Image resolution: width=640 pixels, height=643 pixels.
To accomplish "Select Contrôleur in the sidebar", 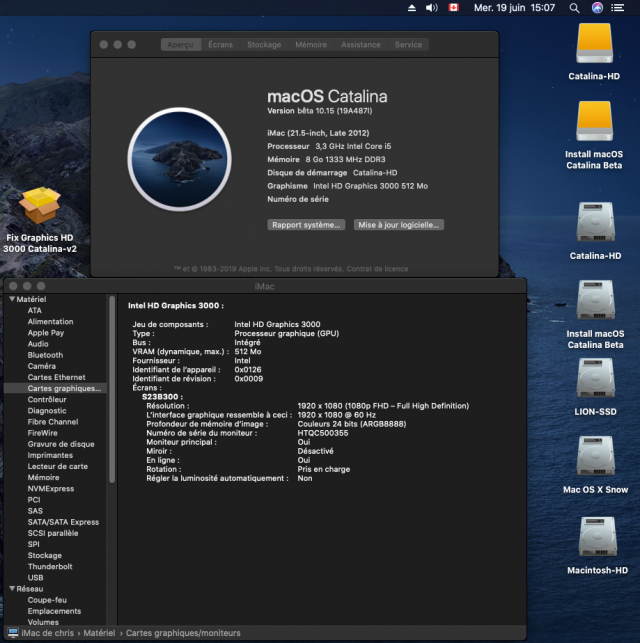I will click(47, 399).
